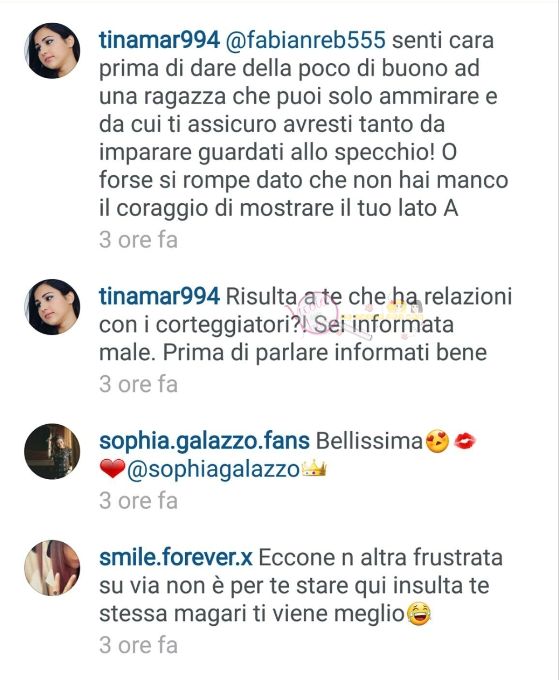This screenshot has height=680, width=559.
Task: Tap timestamp under the corteggiatori comment
Action: (138, 384)
